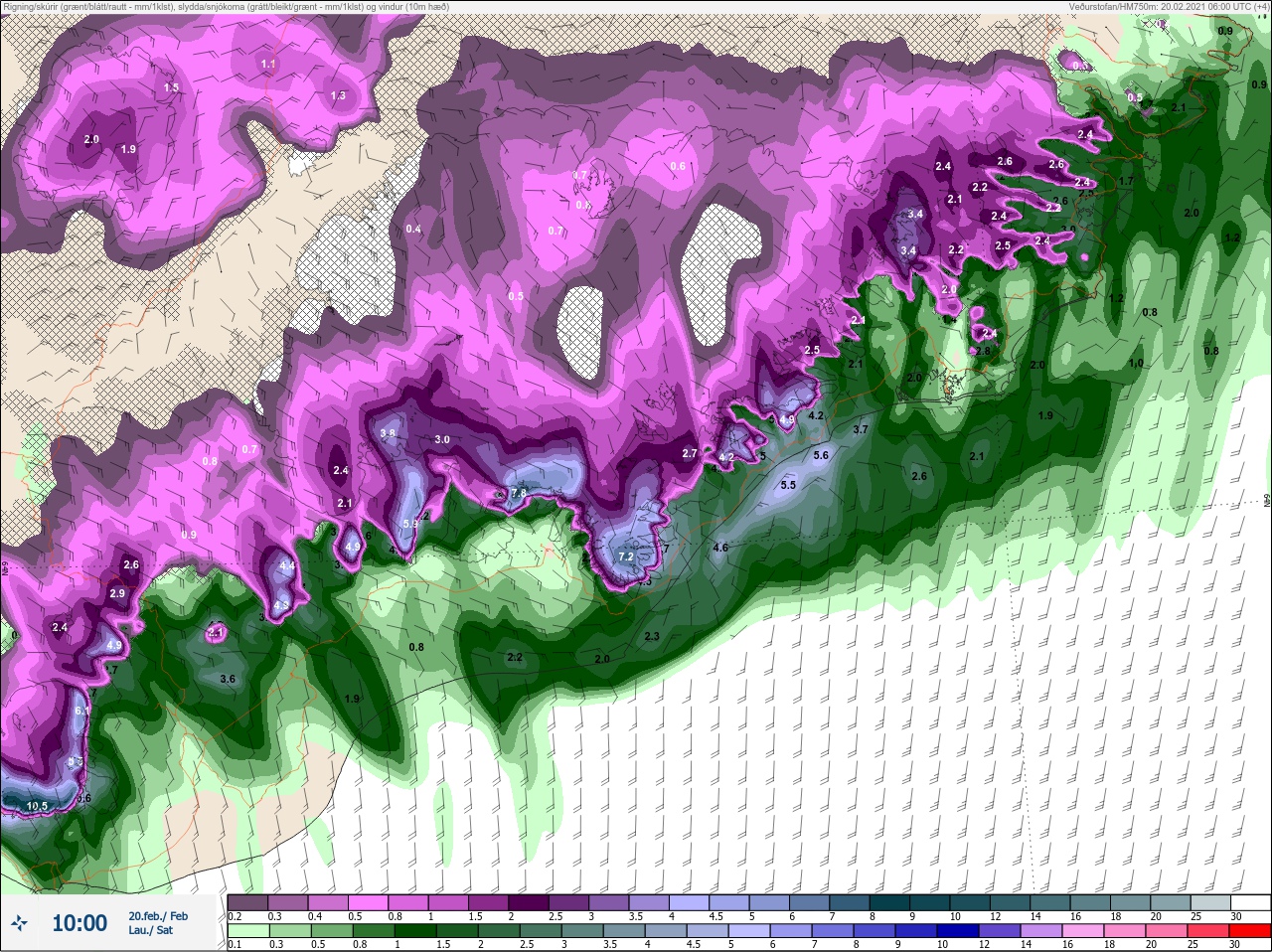
Task: Click the "Lau./ Sat" weekday label
Action: [150, 931]
